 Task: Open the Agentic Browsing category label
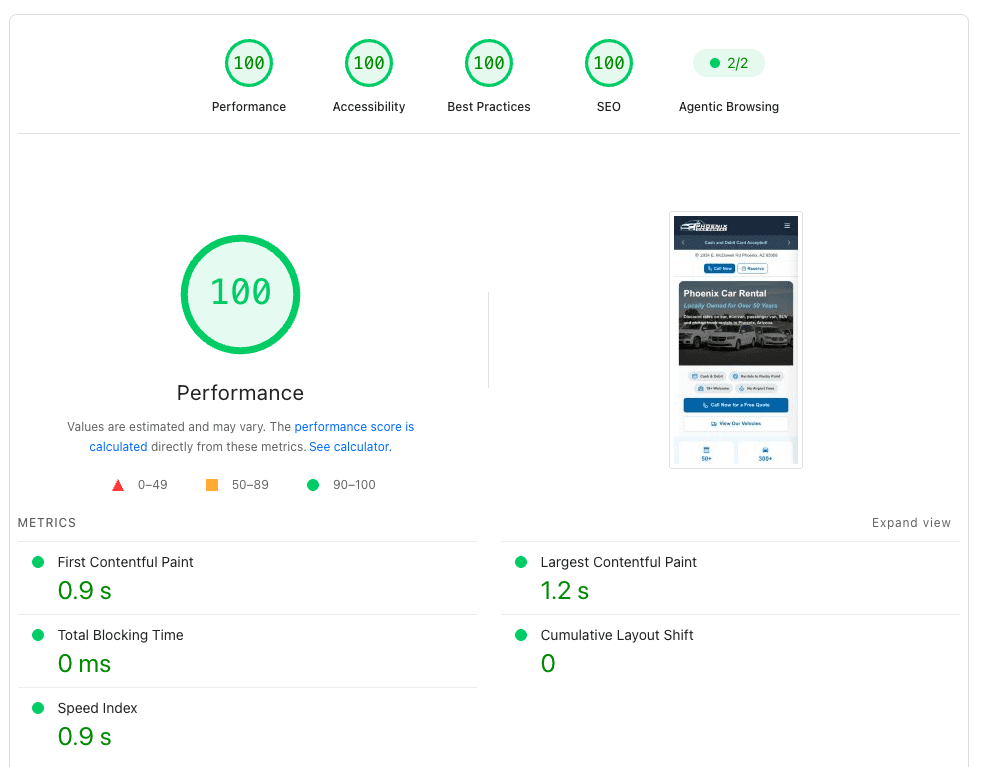click(729, 107)
